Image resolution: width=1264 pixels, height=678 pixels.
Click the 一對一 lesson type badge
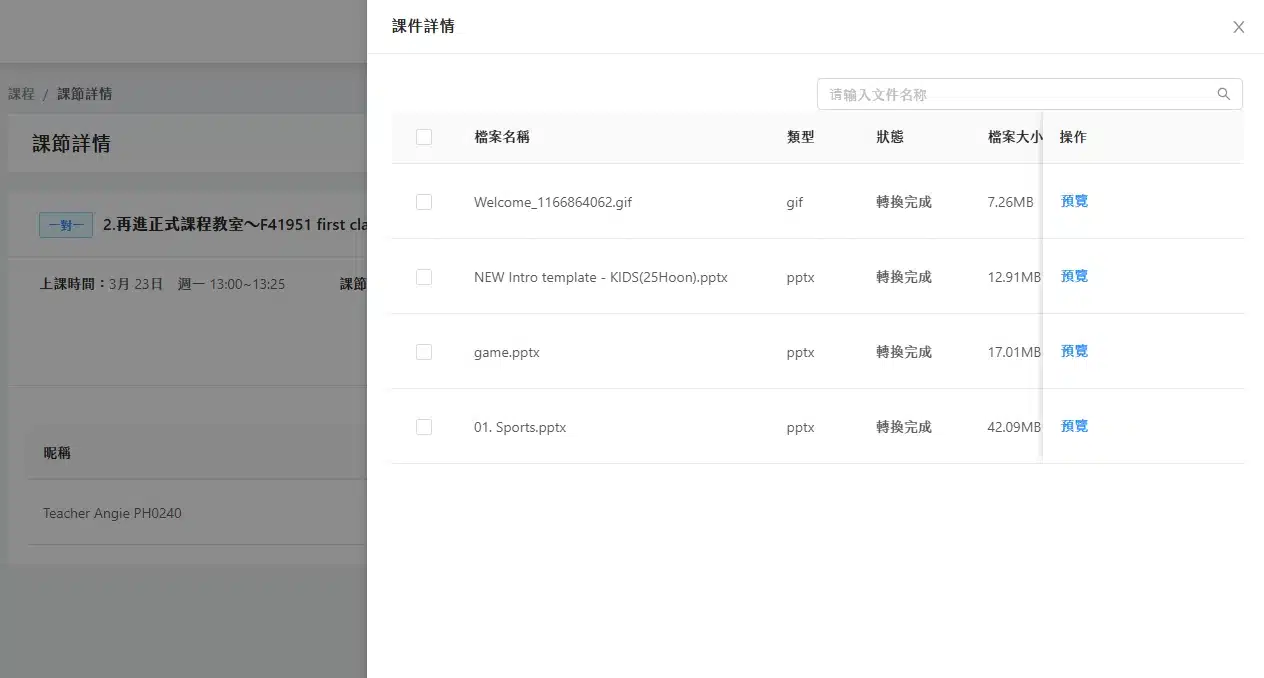coord(65,225)
